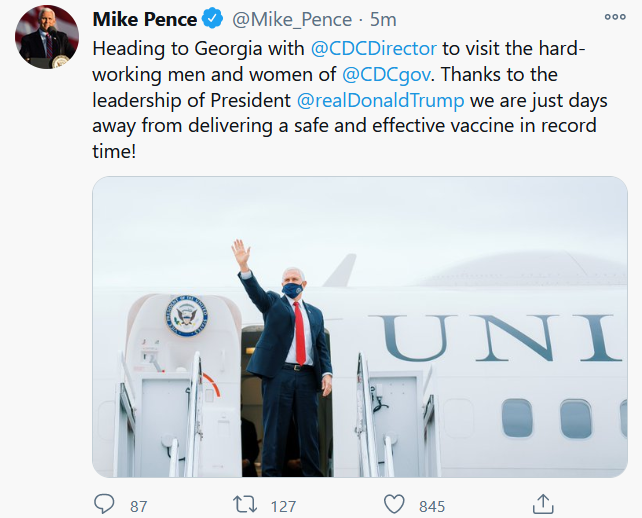Open the @Mike_Pence handle
The image size is (642, 518).
[292, 20]
